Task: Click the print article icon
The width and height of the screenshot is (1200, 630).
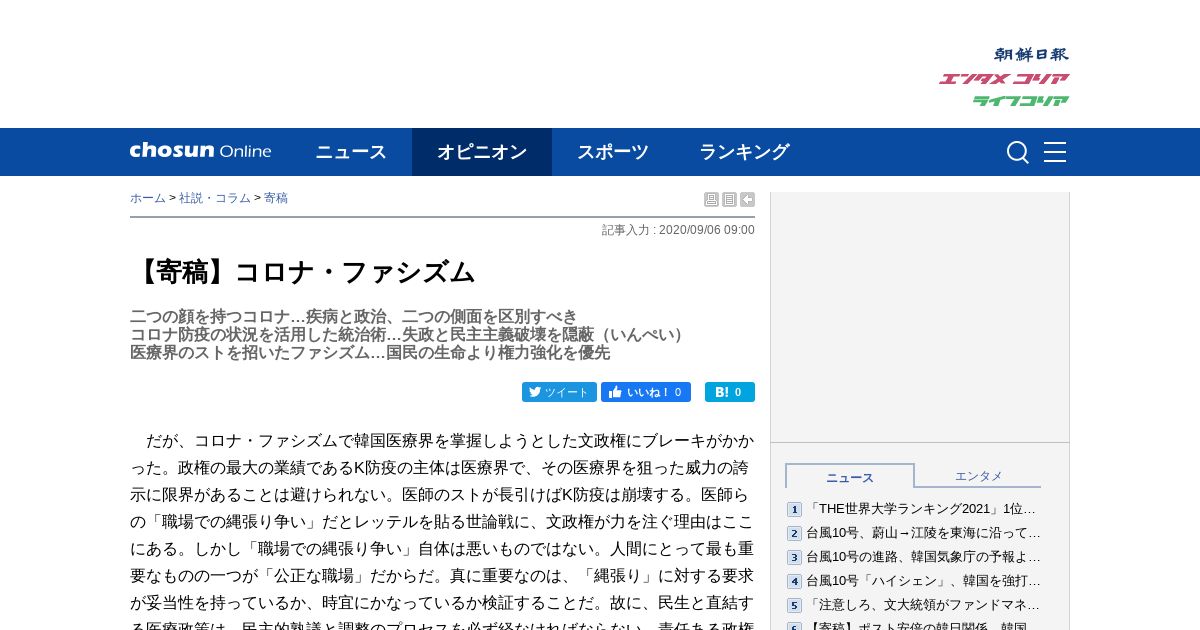Action: pyautogui.click(x=711, y=200)
